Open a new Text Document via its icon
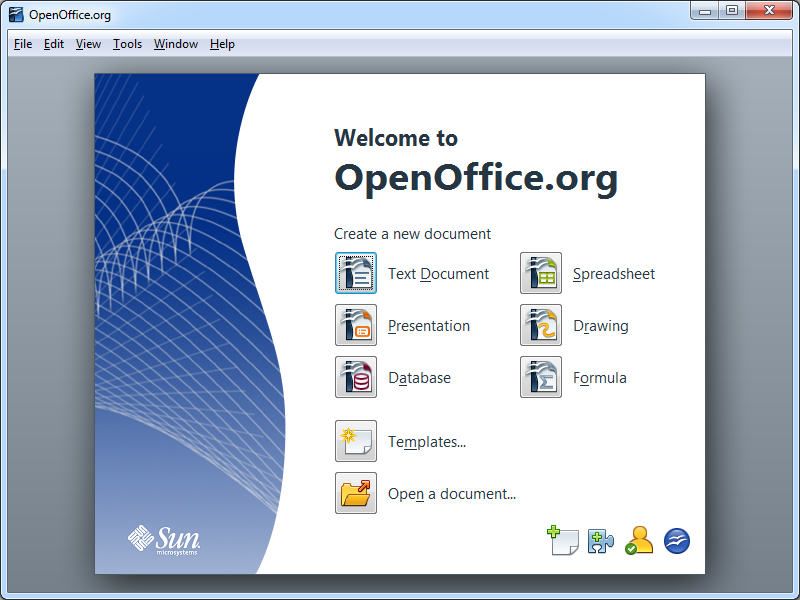Viewport: 800px width, 600px height. pos(356,273)
